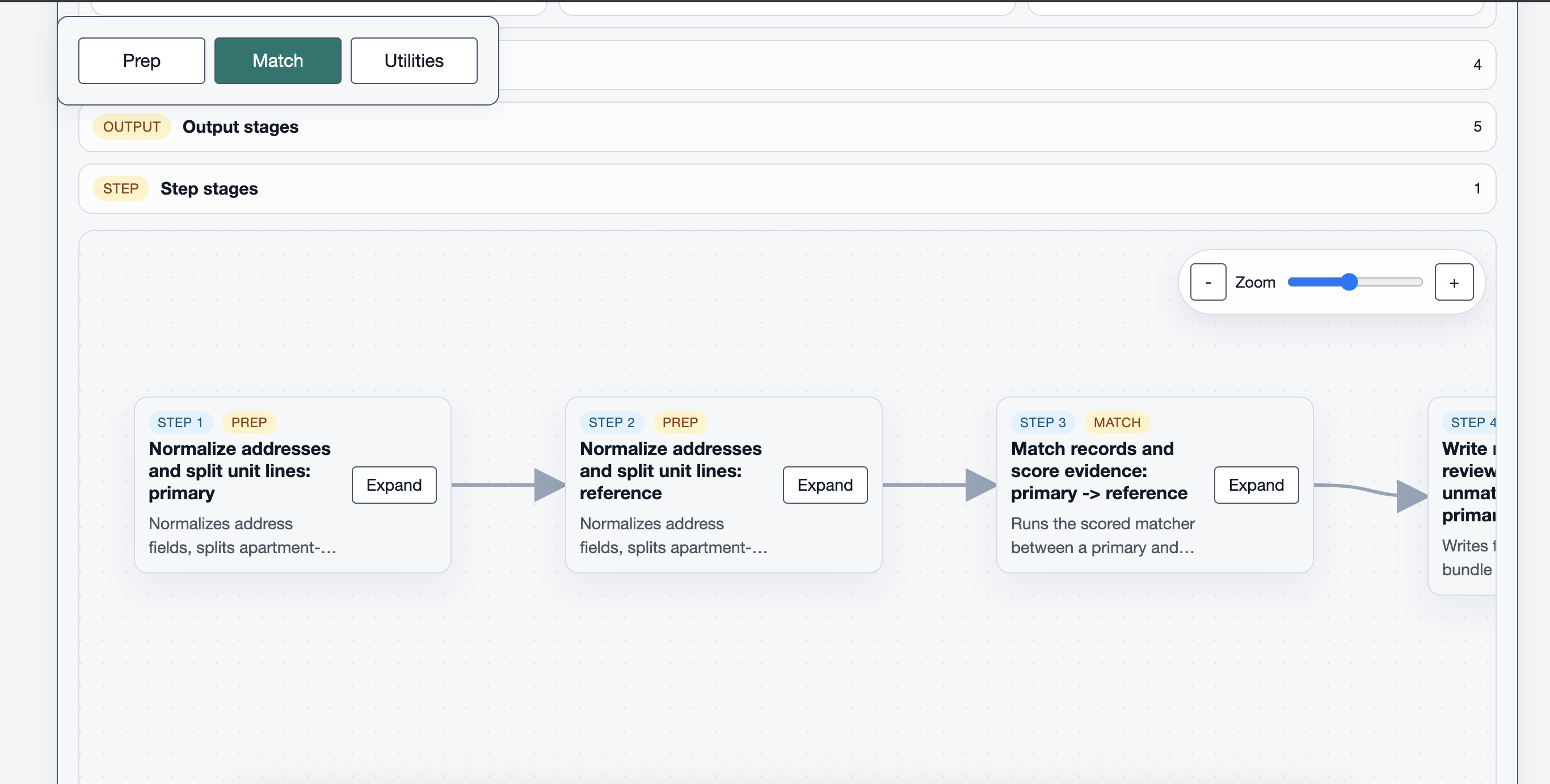Click the OUTPUT badge label
This screenshot has height=784, width=1550.
pos(132,127)
